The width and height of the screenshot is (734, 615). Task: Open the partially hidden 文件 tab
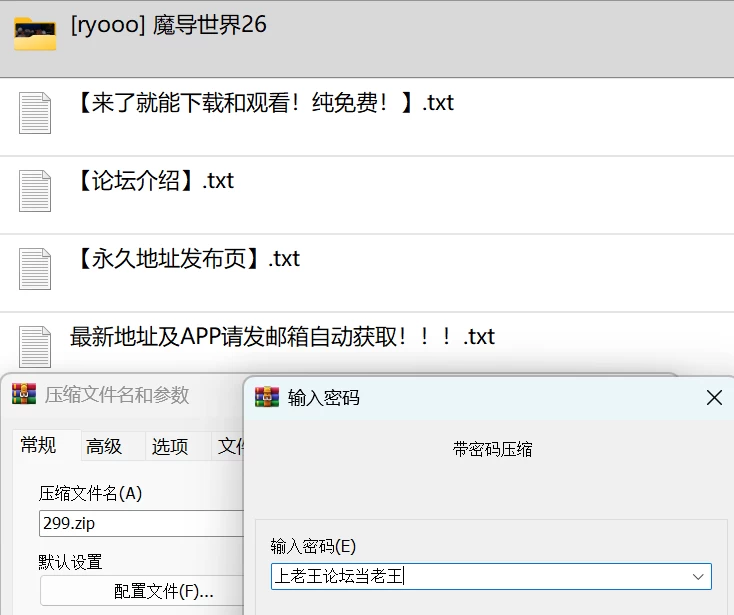[x=229, y=446]
